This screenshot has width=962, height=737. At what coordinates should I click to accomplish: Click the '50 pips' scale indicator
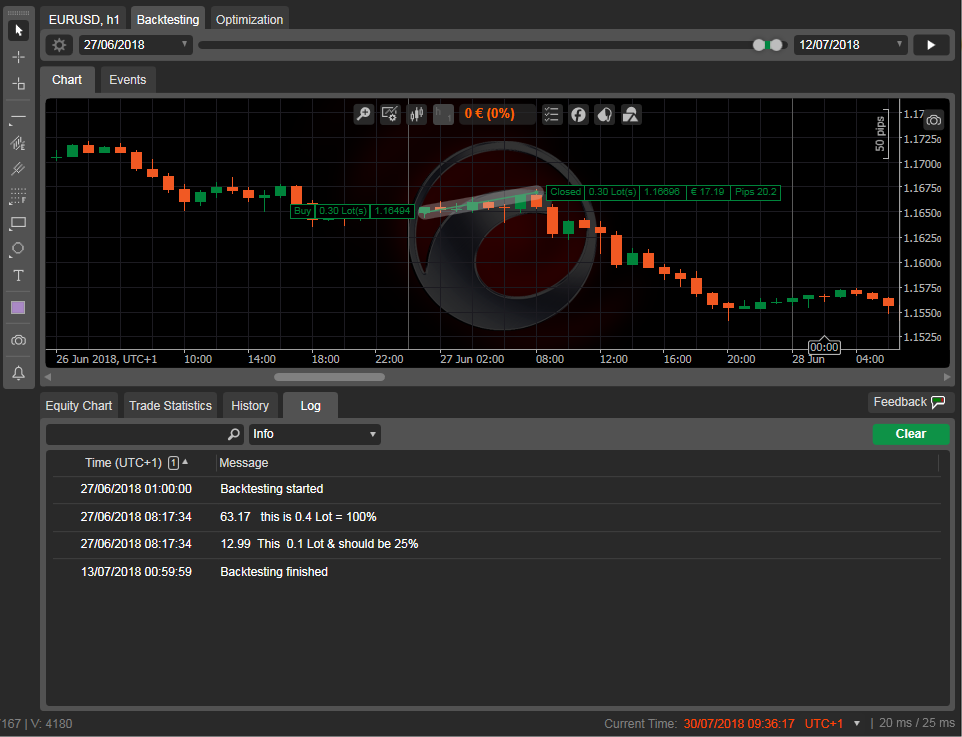coord(880,134)
